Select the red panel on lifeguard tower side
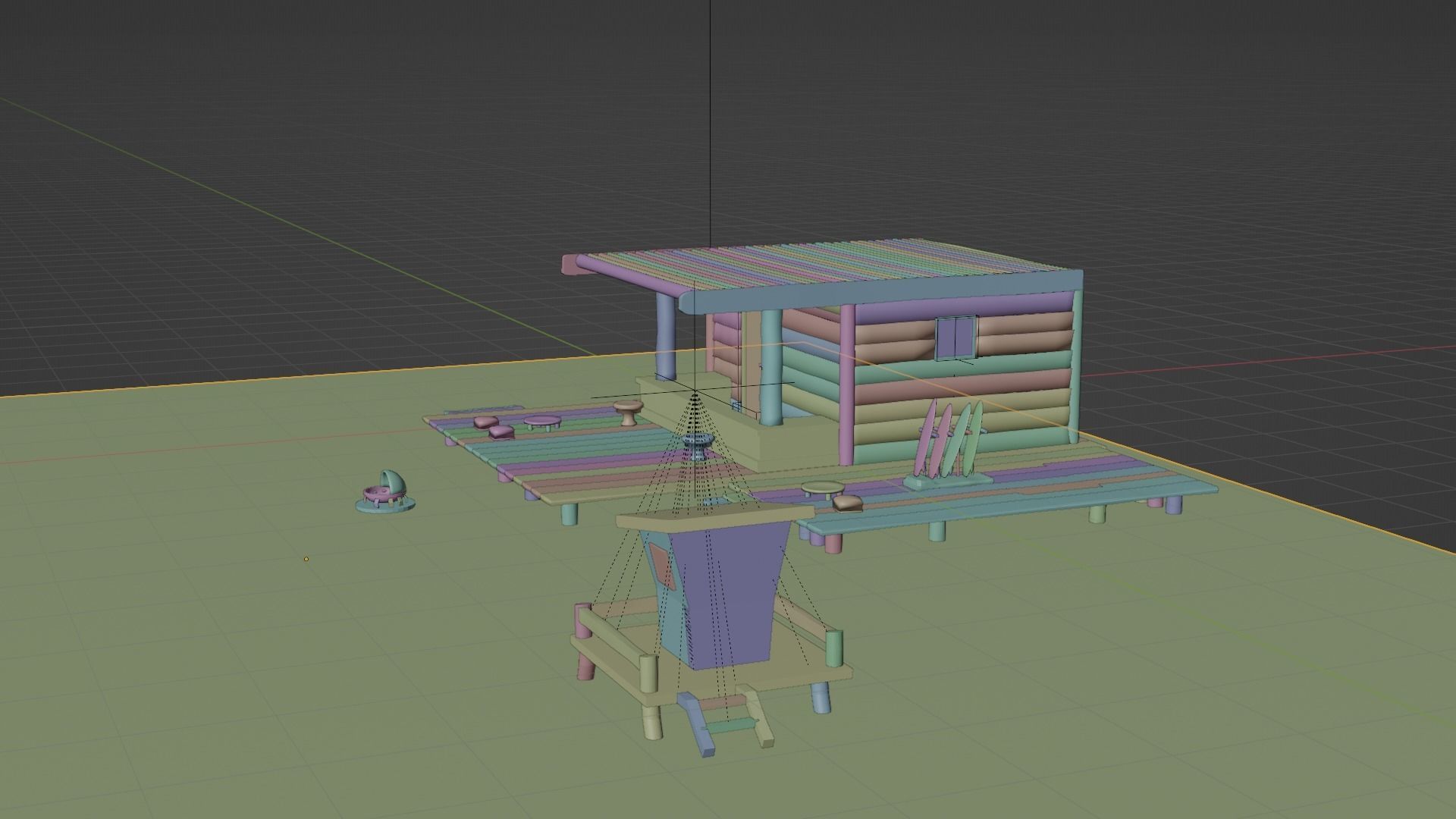This screenshot has width=1456, height=819. 661,567
